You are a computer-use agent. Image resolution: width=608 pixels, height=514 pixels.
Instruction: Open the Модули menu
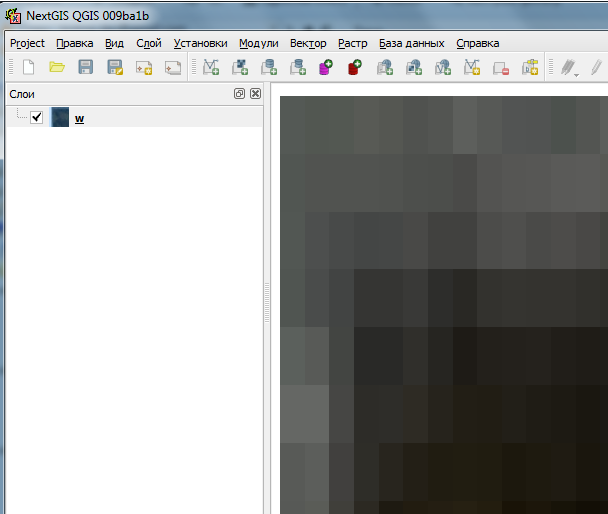coord(259,43)
